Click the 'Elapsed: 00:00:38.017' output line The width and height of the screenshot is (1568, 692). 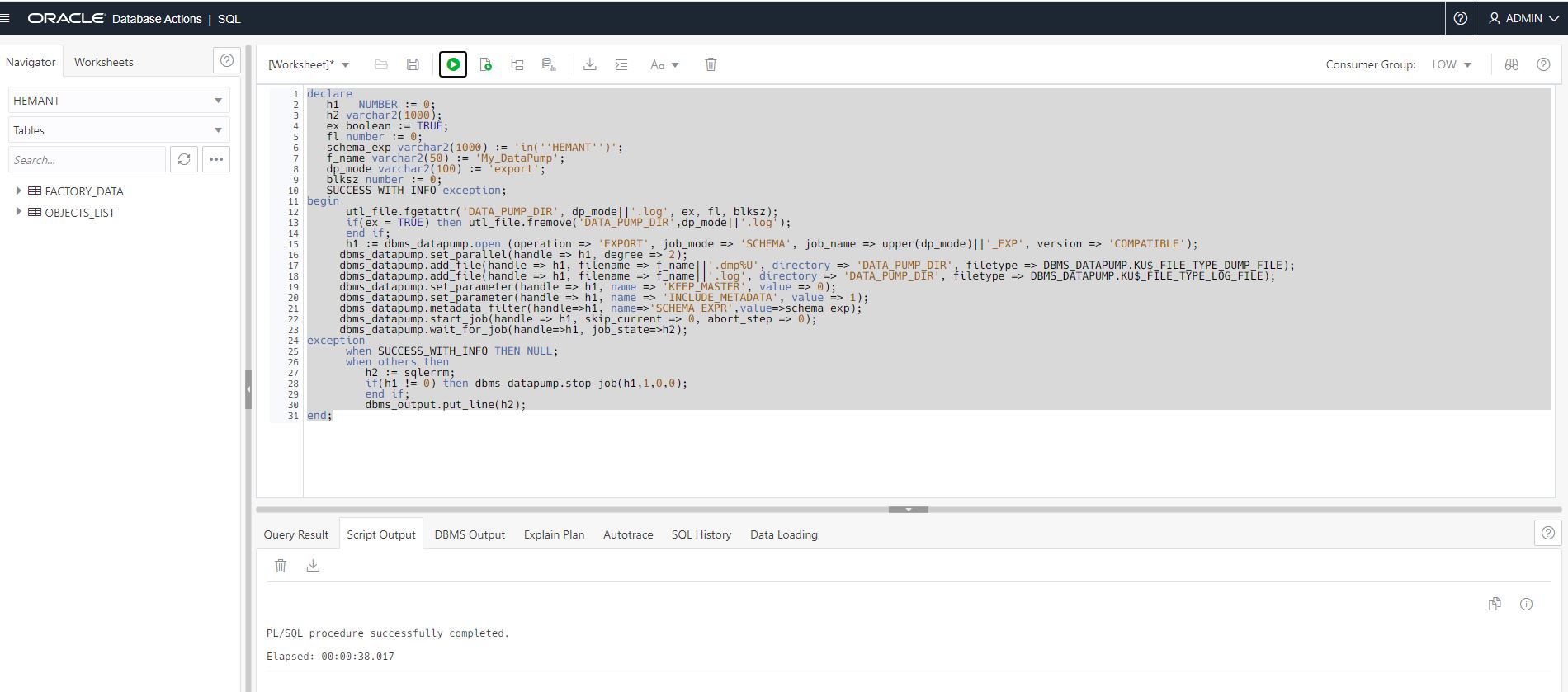330,657
